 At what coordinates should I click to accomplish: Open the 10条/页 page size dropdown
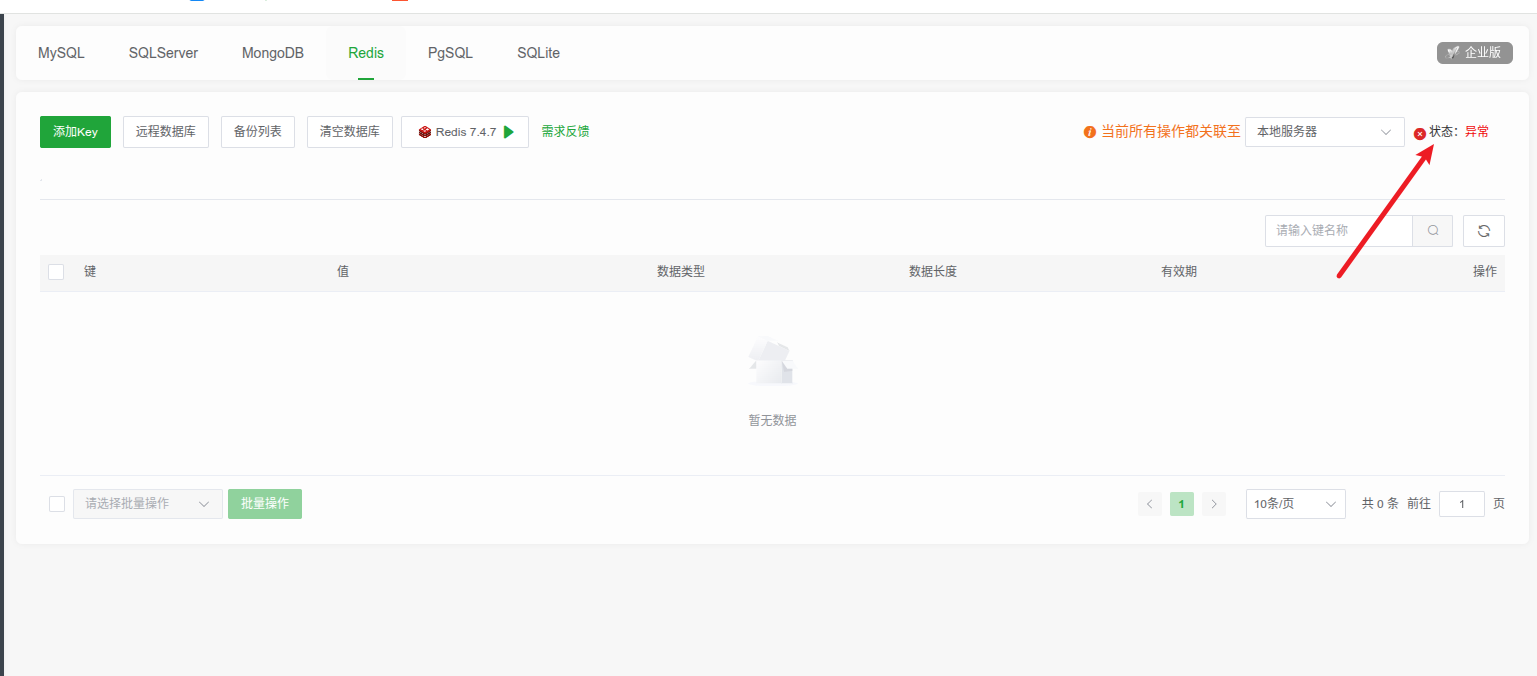[1296, 504]
